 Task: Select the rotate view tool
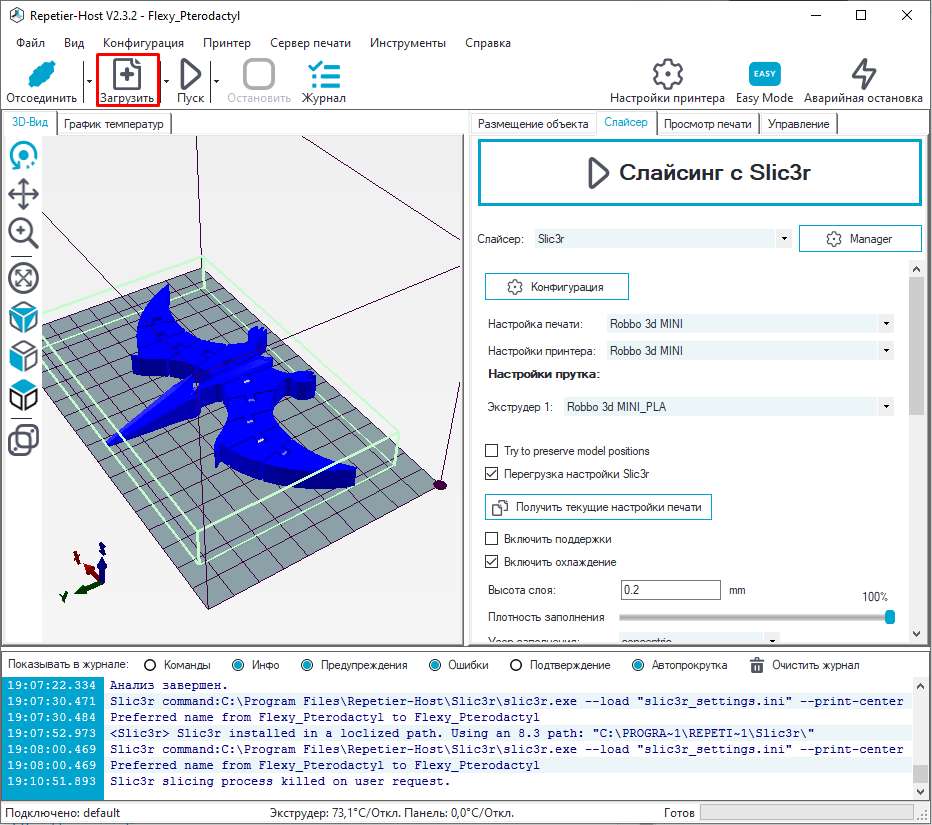[23, 156]
